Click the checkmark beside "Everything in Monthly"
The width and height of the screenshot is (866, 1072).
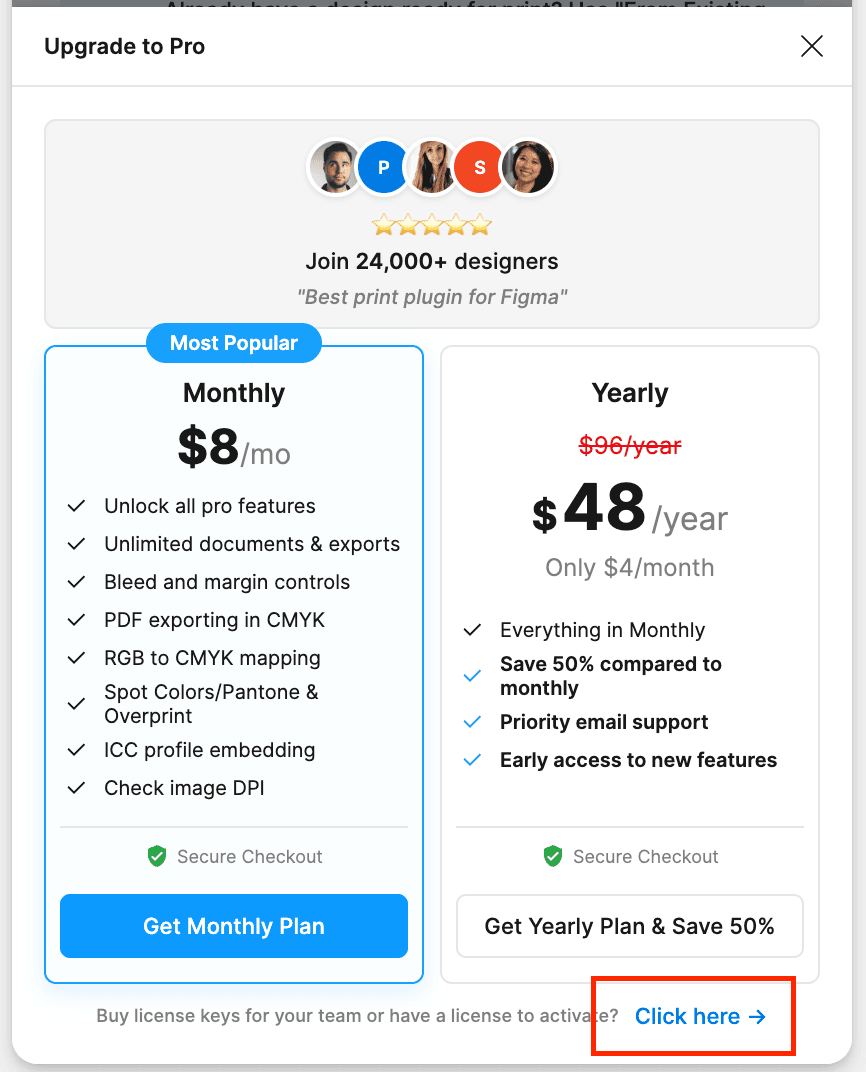(471, 630)
